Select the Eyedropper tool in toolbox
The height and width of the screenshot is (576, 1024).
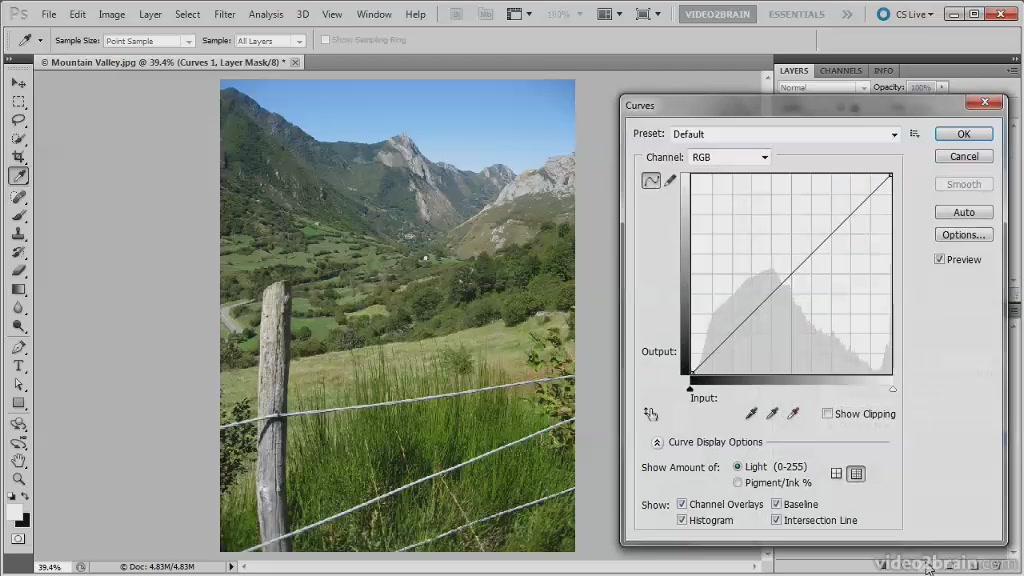18,176
